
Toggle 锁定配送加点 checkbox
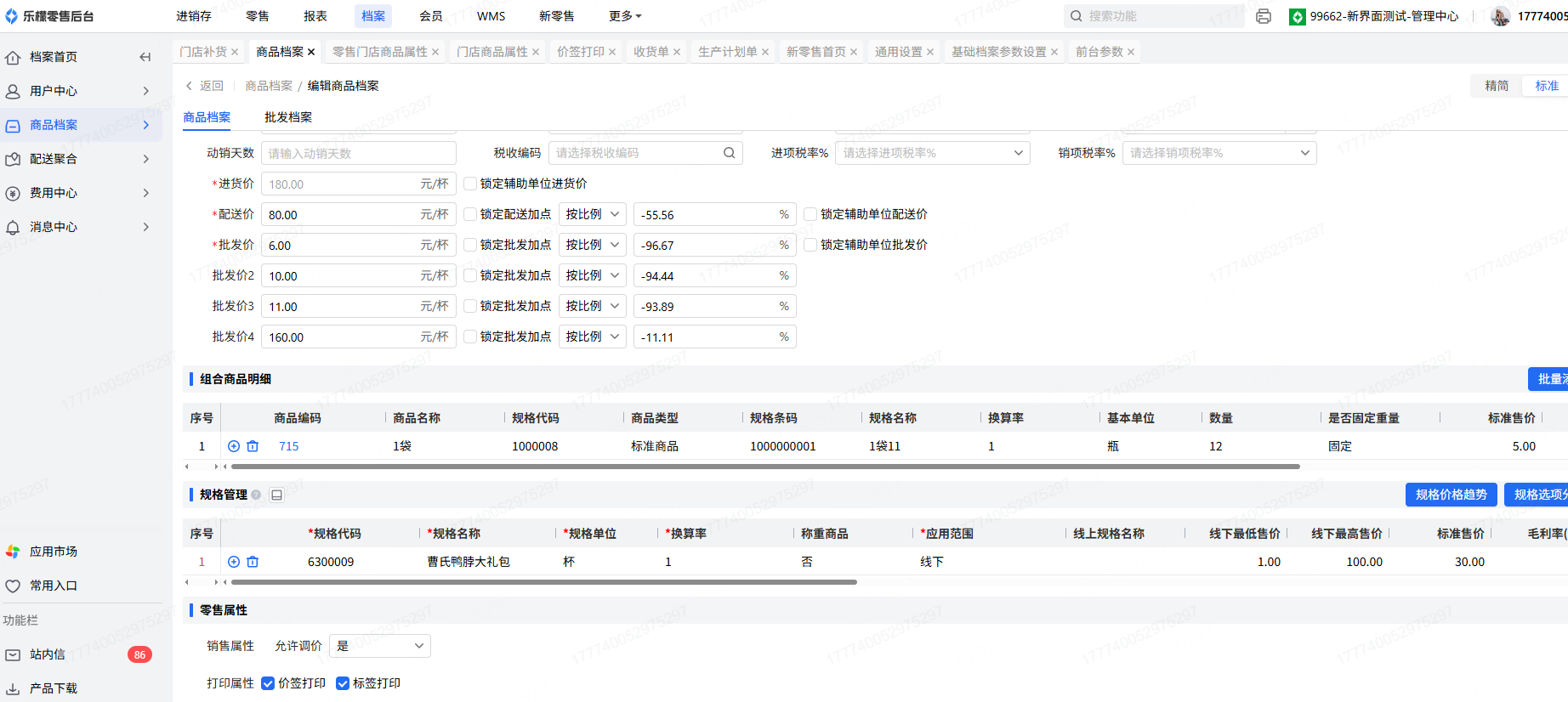tap(470, 214)
